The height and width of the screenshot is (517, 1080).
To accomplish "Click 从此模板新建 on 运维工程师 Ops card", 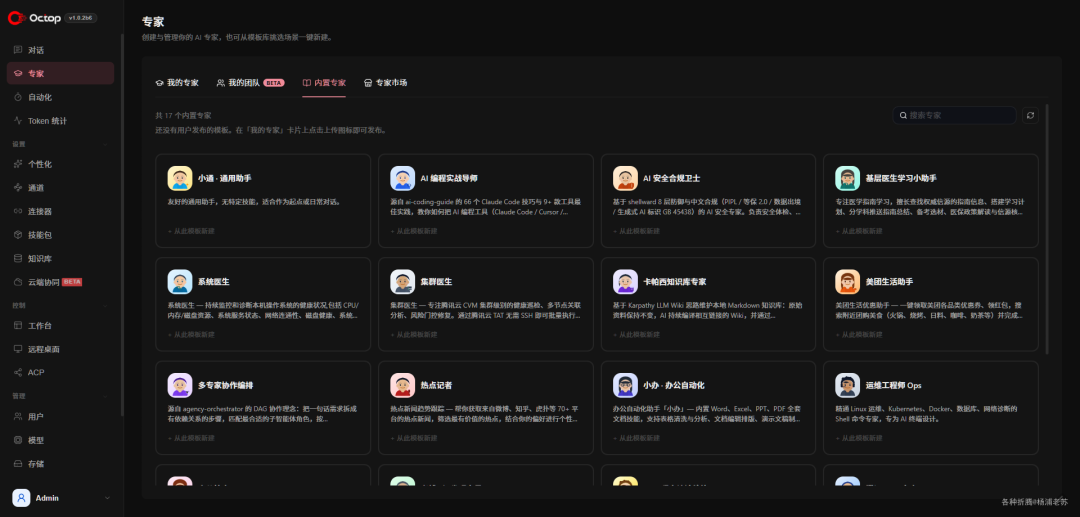I will (x=859, y=438).
